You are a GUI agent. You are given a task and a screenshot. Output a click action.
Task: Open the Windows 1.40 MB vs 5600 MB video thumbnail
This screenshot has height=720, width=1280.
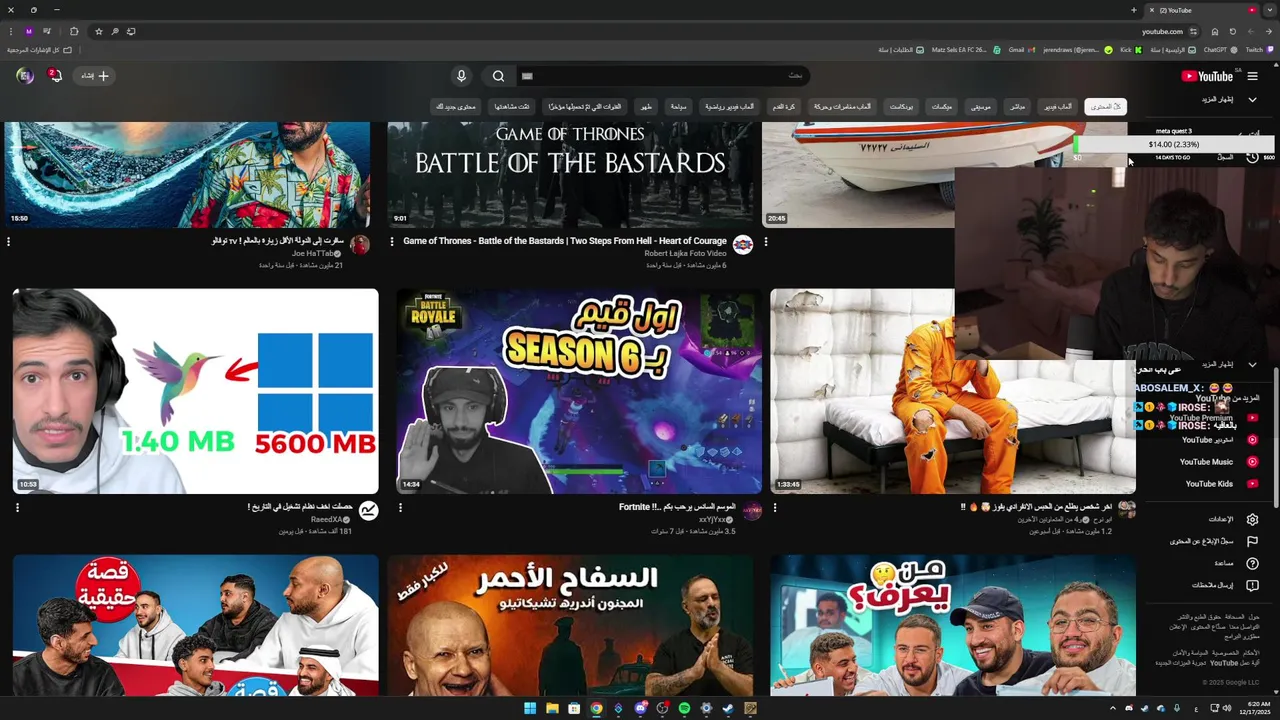tap(196, 391)
